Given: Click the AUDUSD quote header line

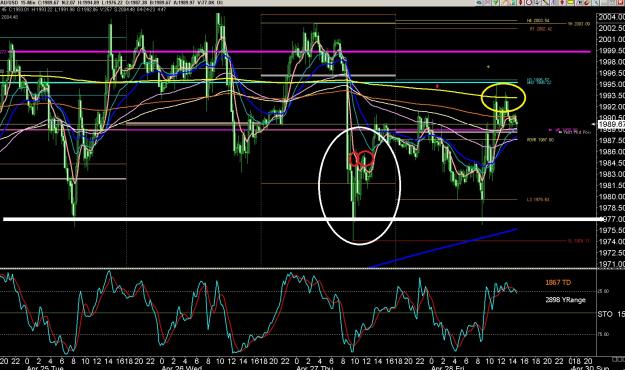Looking at the screenshot, I should (x=112, y=2).
